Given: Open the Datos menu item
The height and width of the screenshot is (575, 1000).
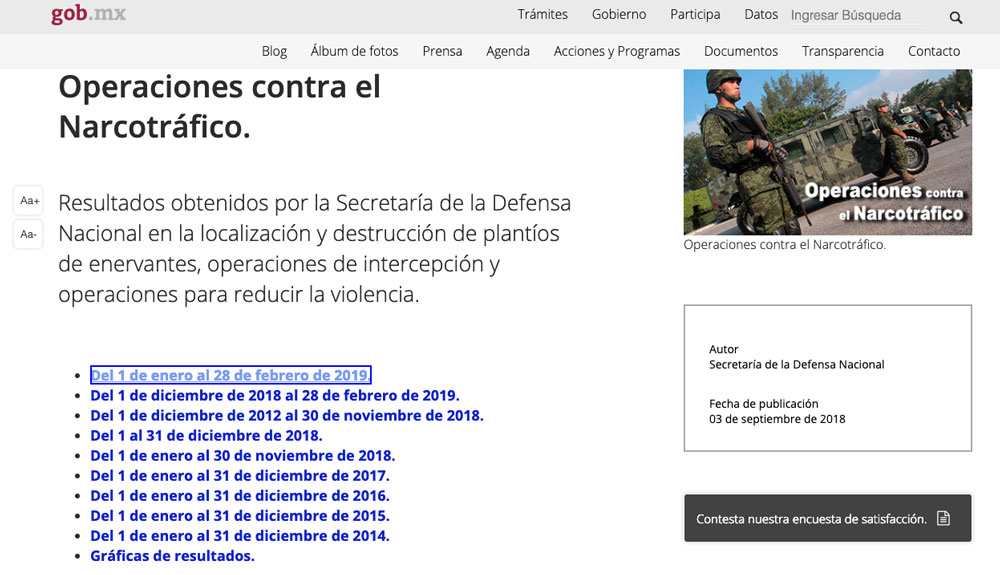Looking at the screenshot, I should [x=761, y=15].
